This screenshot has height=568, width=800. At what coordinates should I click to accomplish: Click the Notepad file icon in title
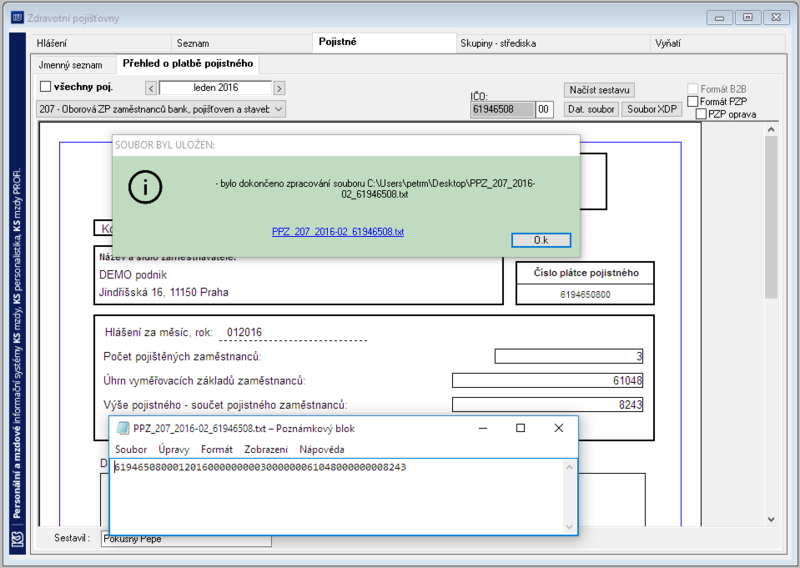point(122,428)
